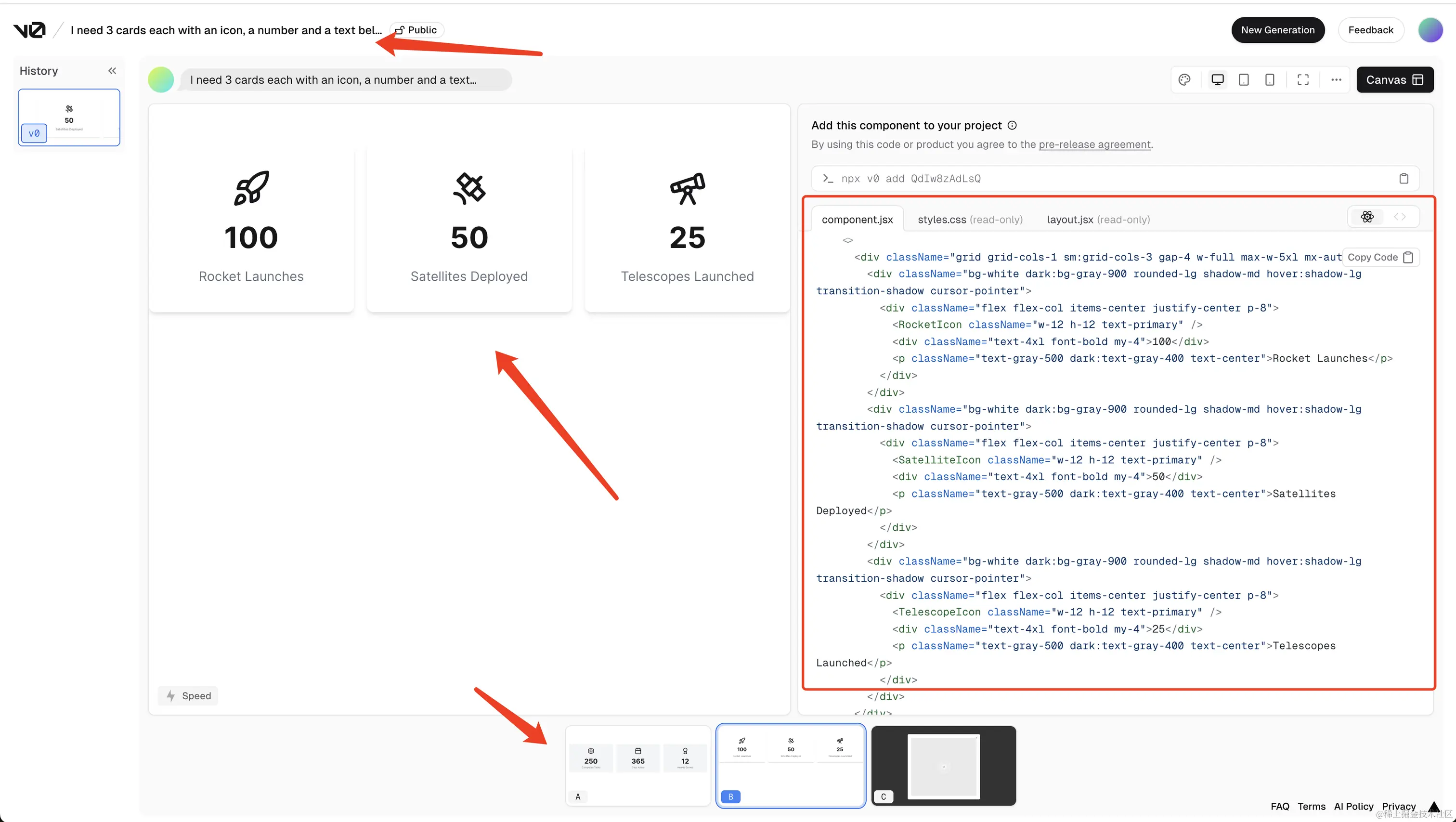Viewport: 1456px width, 822px height.
Task: Select generation variant C thumbnail
Action: point(943,766)
